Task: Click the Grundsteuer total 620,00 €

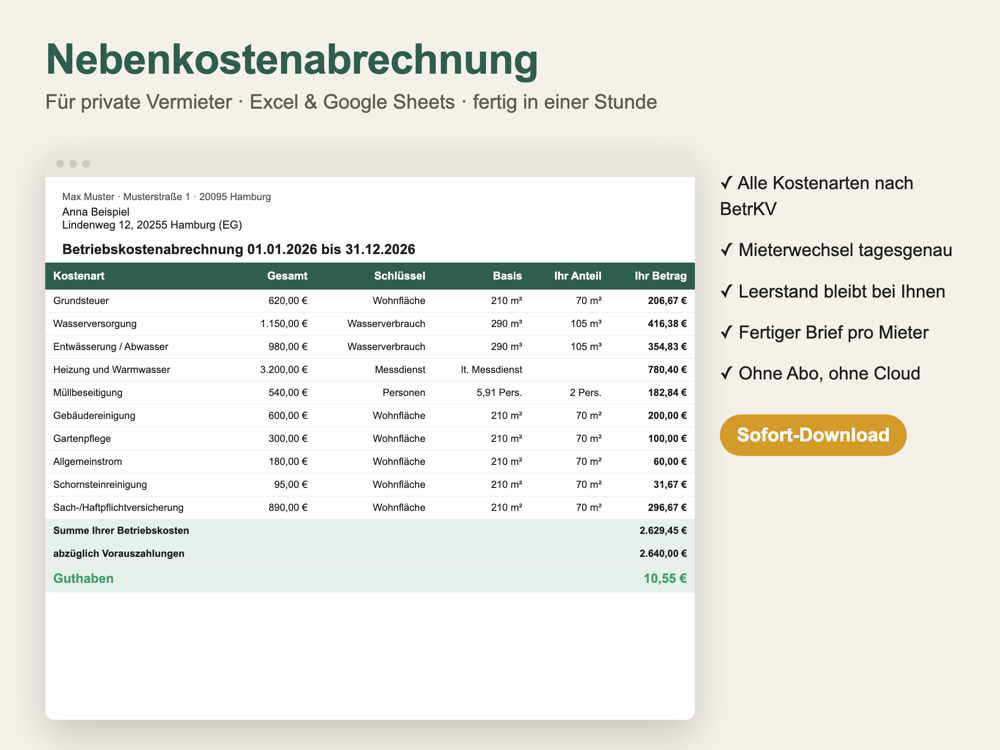Action: pos(288,300)
